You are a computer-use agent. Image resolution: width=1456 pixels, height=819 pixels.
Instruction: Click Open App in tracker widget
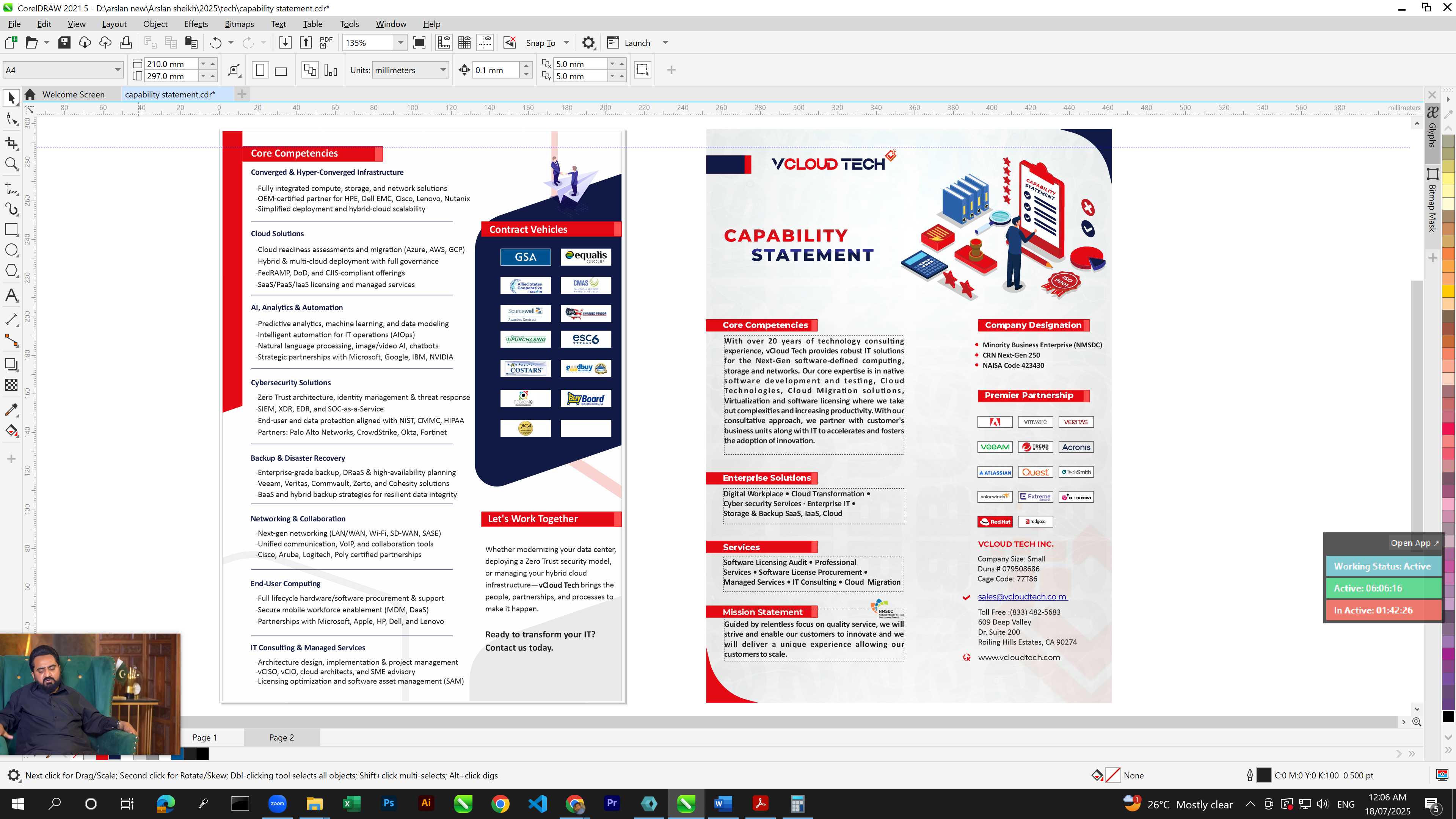pyautogui.click(x=1415, y=543)
